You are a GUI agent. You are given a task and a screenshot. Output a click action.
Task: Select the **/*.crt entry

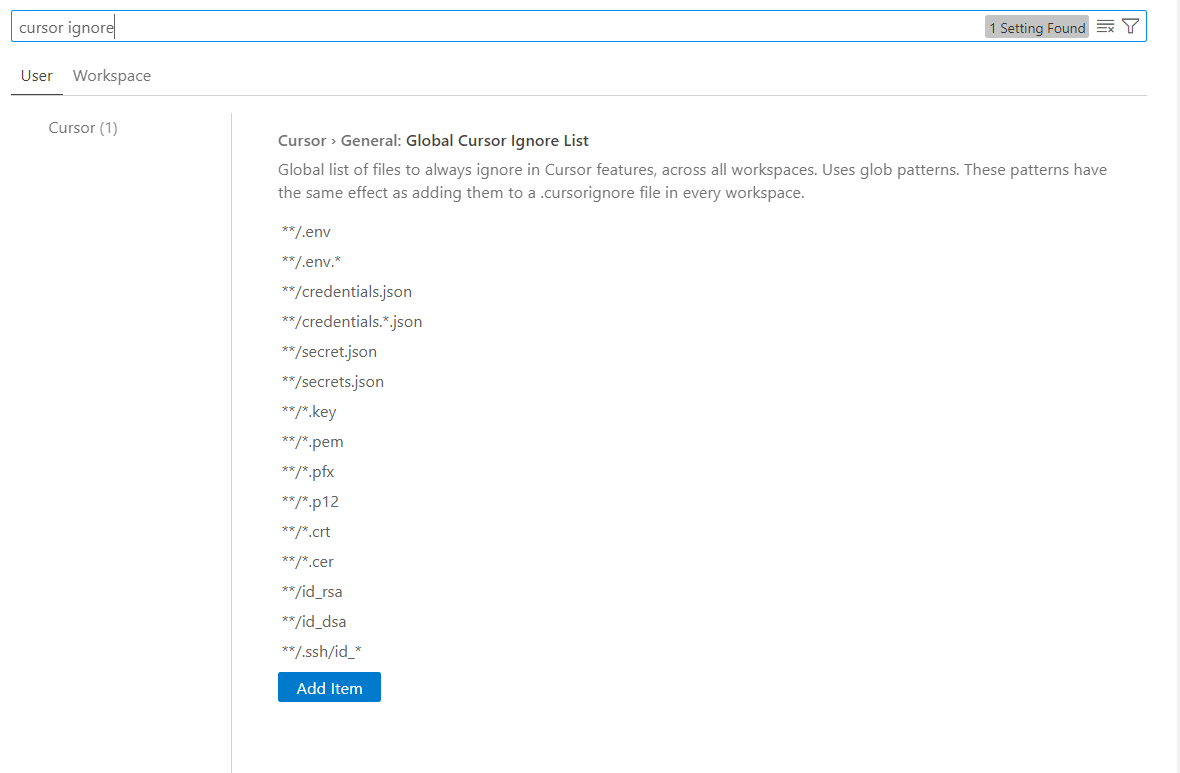coord(306,532)
